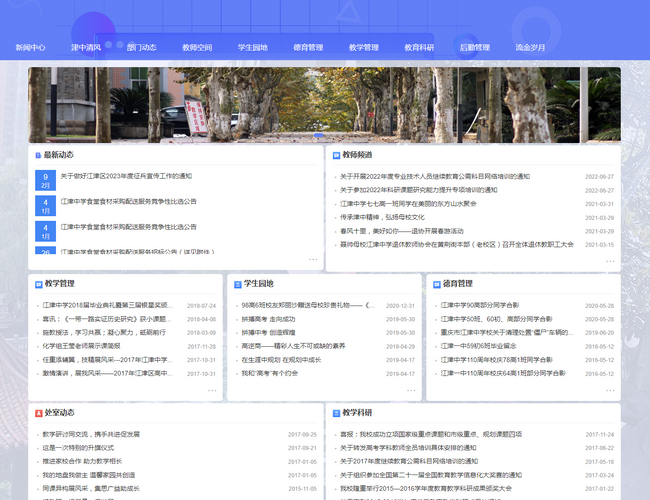The width and height of the screenshot is (650, 500).
Task: Open 教学研讨同交流，携手共进促发展
Action: (x=91, y=434)
